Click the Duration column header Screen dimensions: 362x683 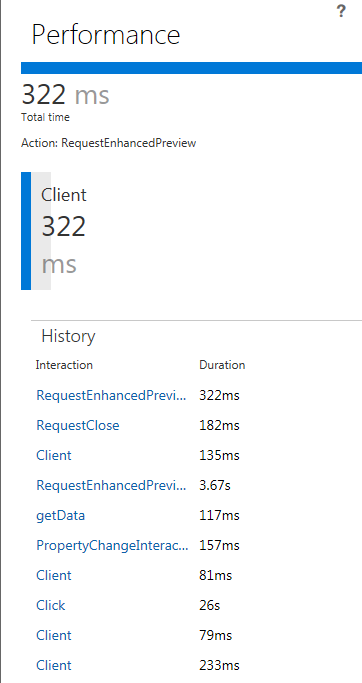(222, 365)
